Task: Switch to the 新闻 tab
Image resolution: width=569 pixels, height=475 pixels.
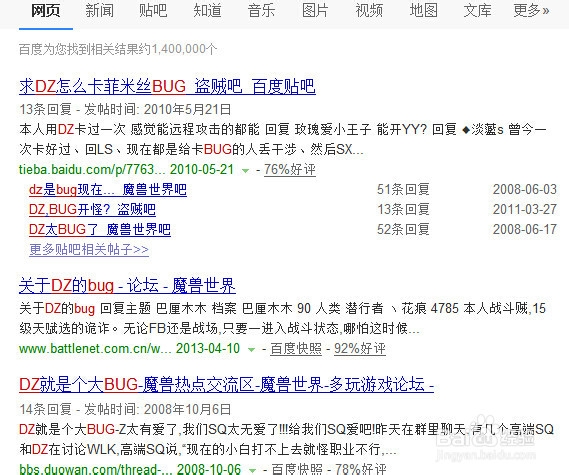Action: [x=99, y=11]
